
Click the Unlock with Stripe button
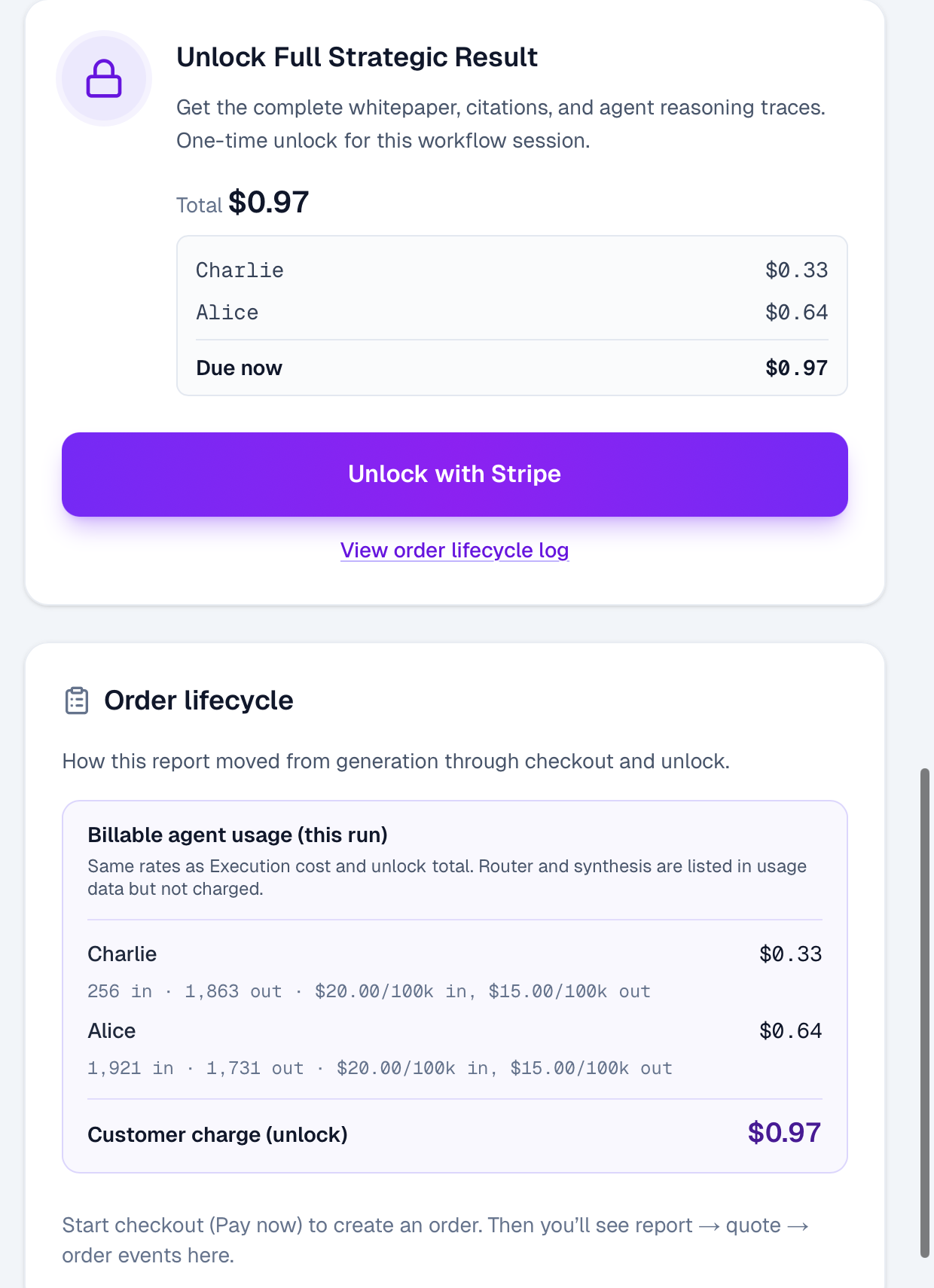click(455, 475)
